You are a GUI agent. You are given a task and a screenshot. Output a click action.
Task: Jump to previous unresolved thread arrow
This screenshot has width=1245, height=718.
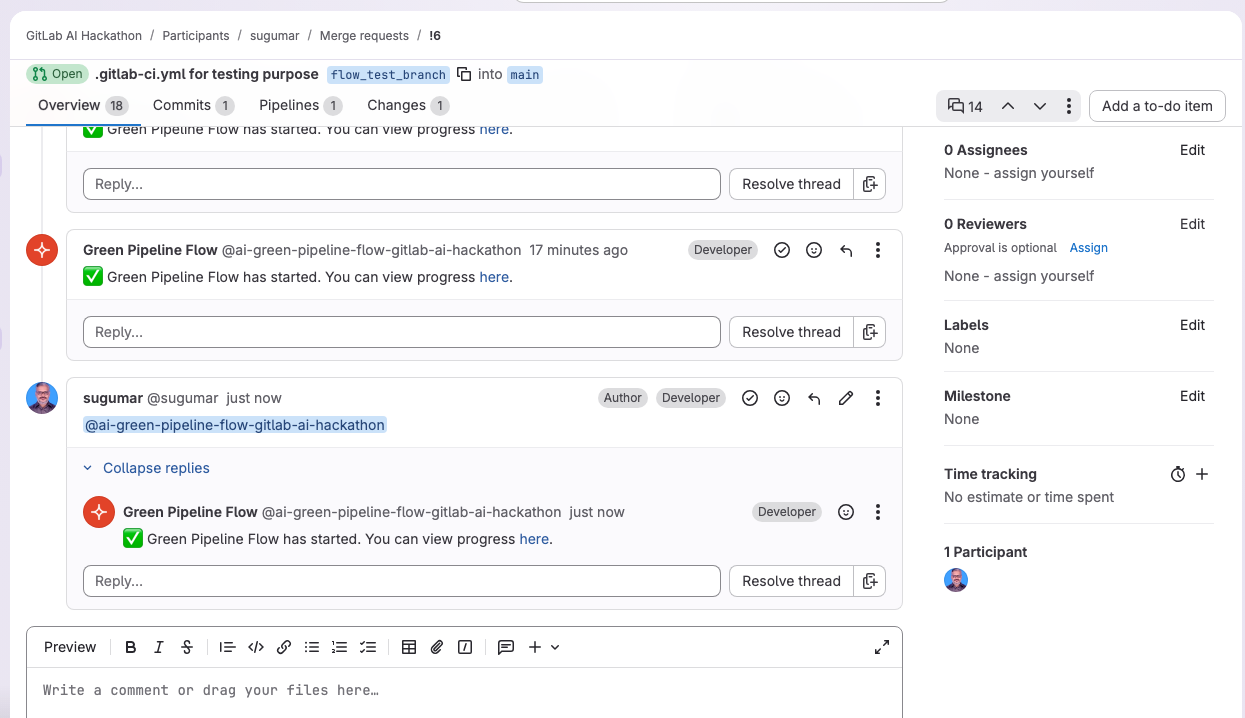pyautogui.click(x=1008, y=106)
